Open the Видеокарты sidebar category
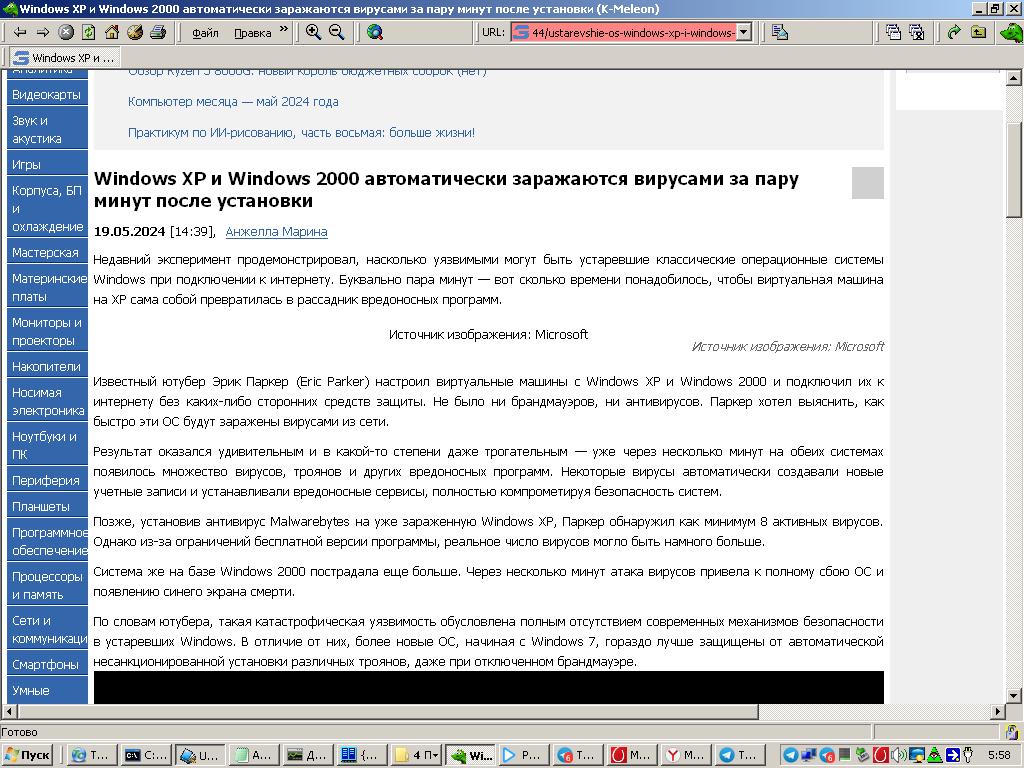1024x768 pixels. (x=47, y=94)
